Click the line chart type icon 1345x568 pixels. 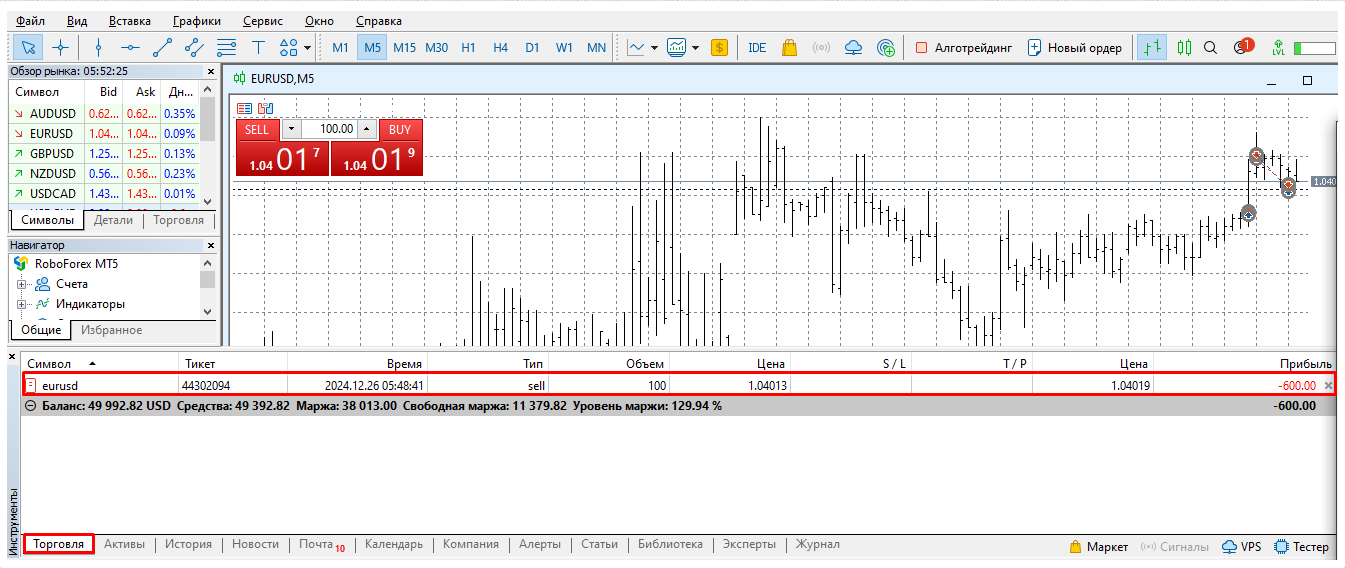click(637, 47)
